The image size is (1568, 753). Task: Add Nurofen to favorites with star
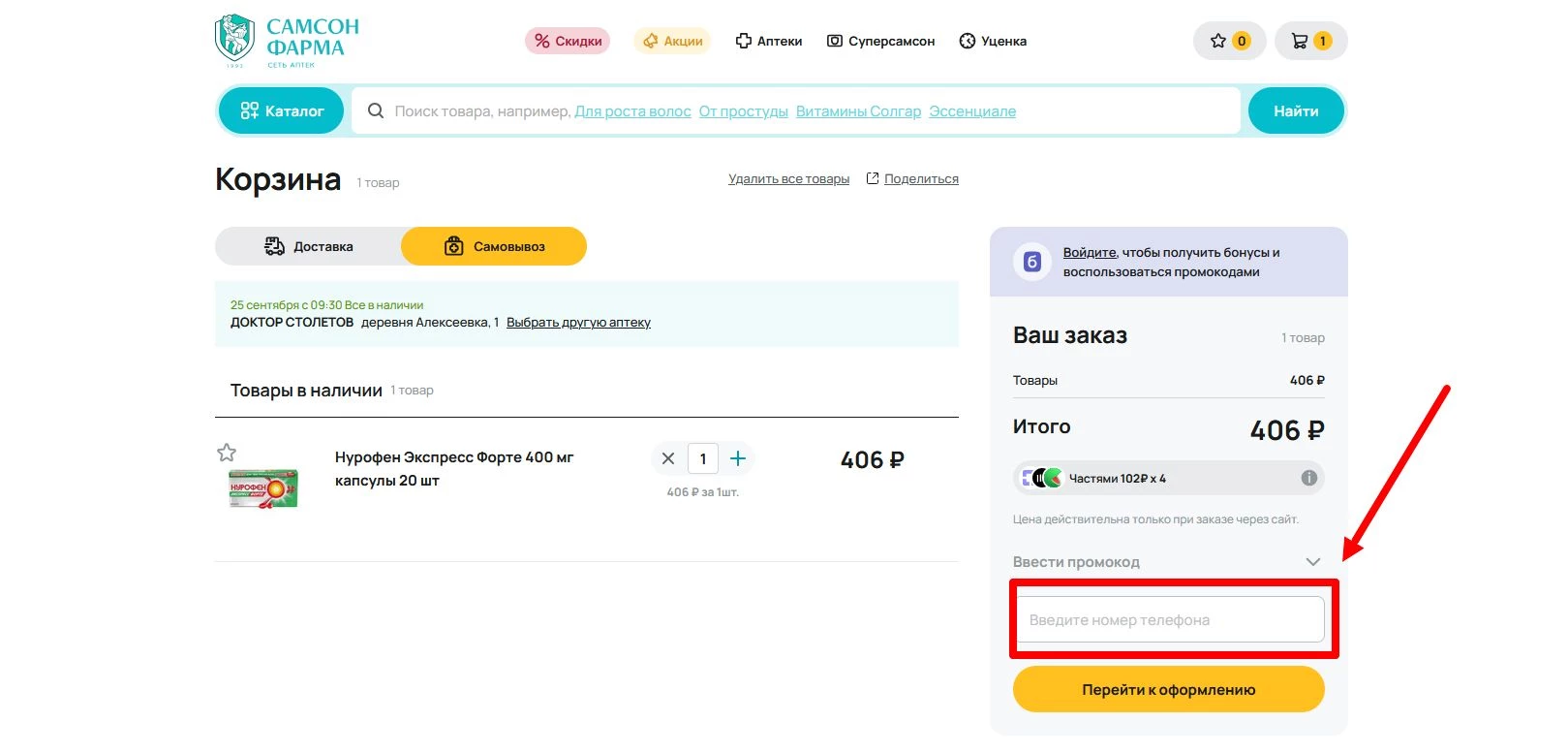click(x=227, y=453)
